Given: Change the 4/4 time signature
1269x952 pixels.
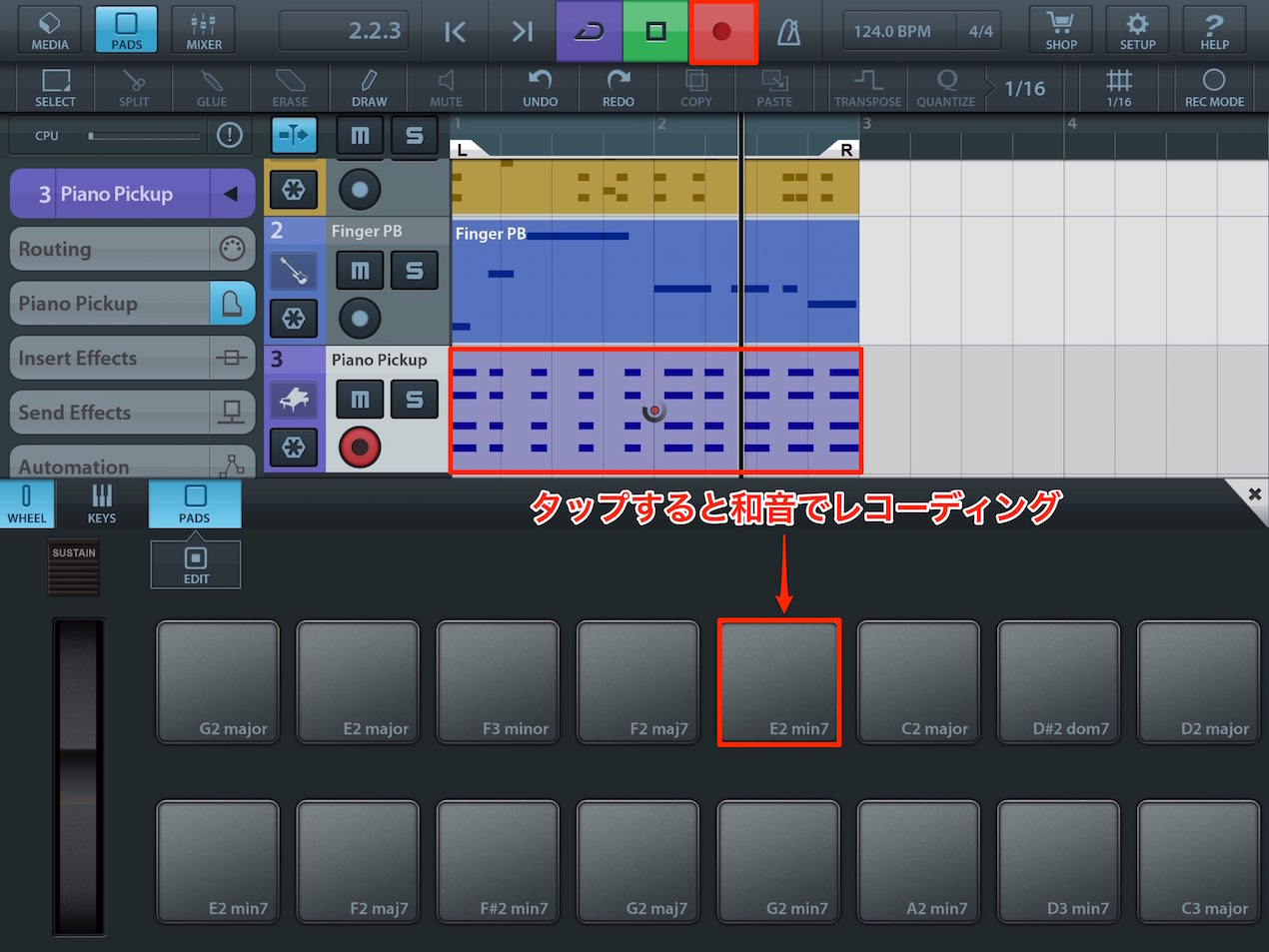Looking at the screenshot, I should pos(980,32).
